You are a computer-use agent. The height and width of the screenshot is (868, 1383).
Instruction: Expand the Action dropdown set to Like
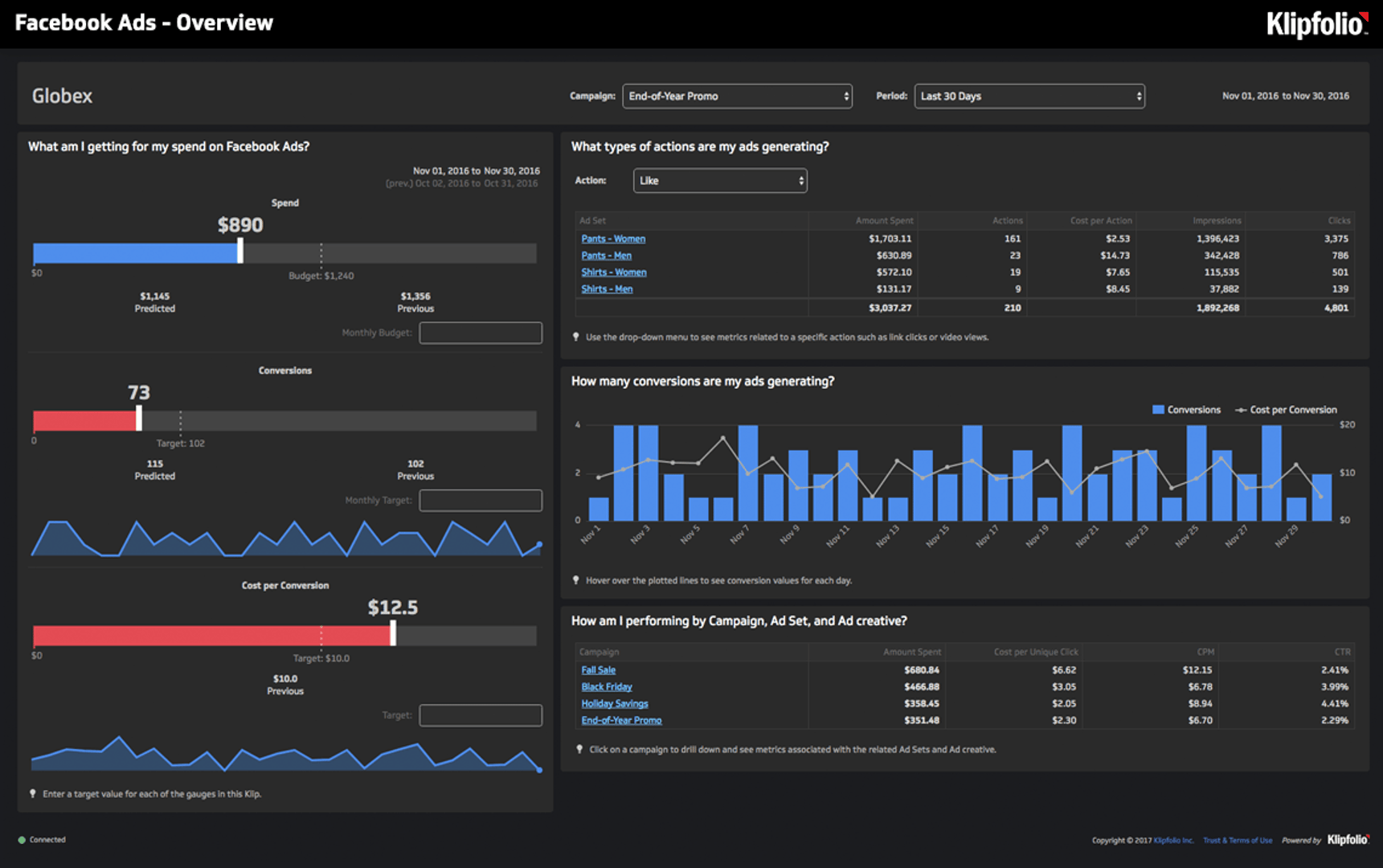(x=720, y=181)
